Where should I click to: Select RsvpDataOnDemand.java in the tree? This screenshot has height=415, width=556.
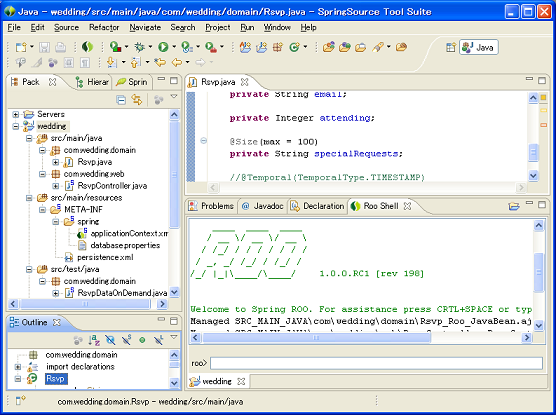[122, 293]
